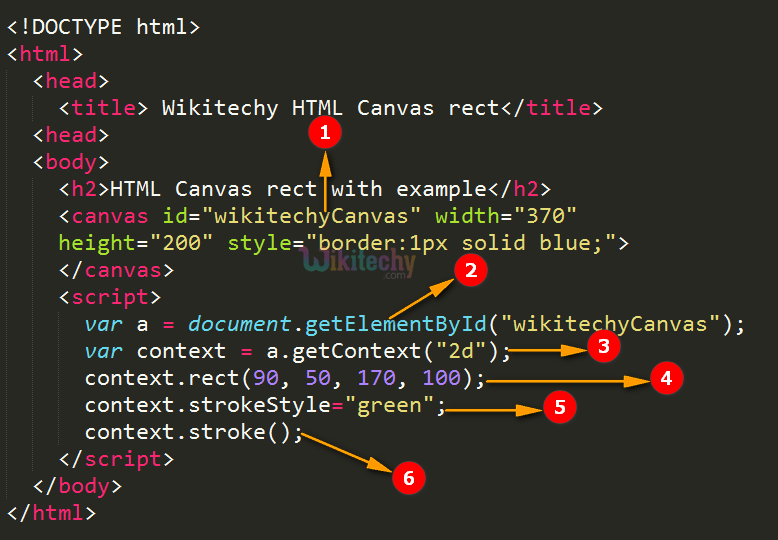Click the <!DOCTYPE html> declaration line
The image size is (778, 540).
[x=104, y=27]
